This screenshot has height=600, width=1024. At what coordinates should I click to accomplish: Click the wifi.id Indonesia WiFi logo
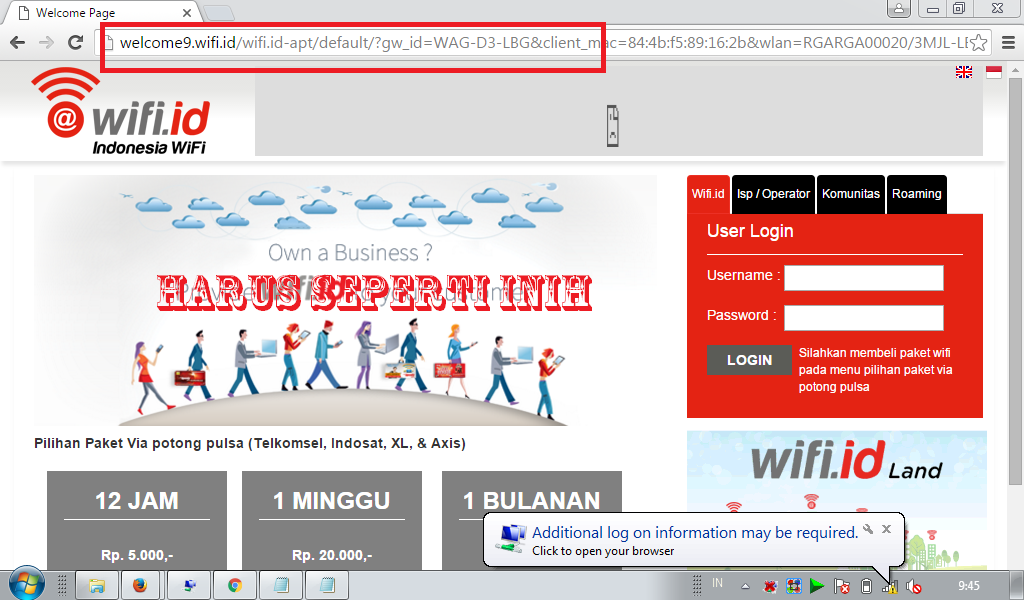point(121,111)
